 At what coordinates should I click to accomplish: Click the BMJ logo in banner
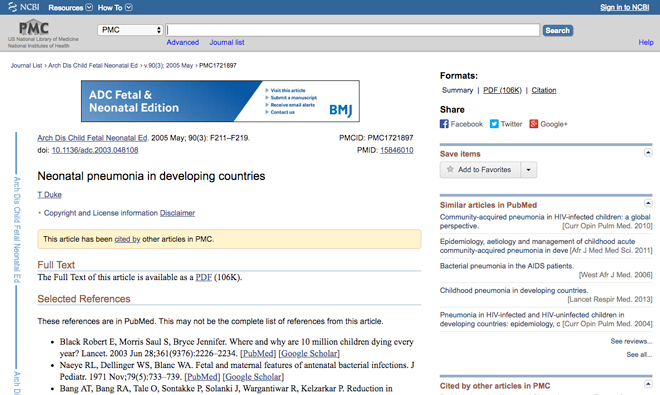tap(340, 110)
